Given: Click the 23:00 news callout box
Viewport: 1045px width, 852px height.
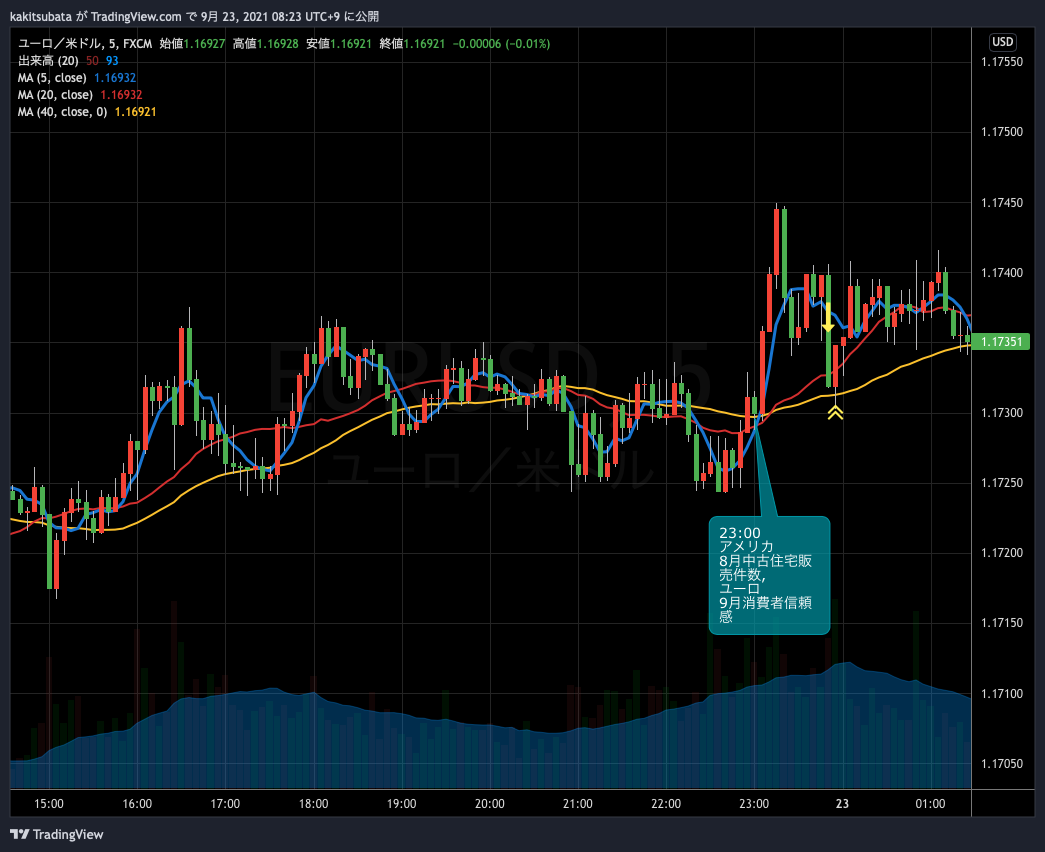Looking at the screenshot, I should 769,575.
